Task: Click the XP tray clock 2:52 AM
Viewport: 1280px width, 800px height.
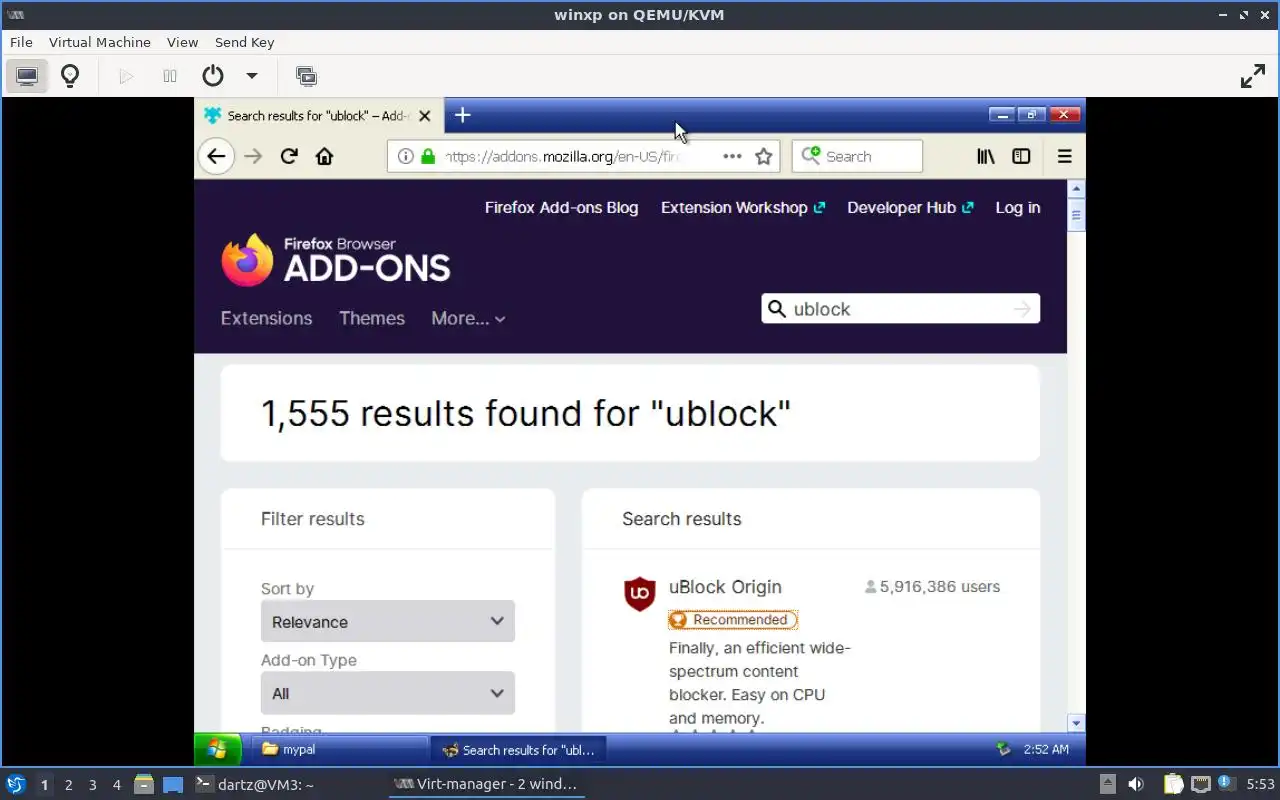Action: pos(1046,749)
